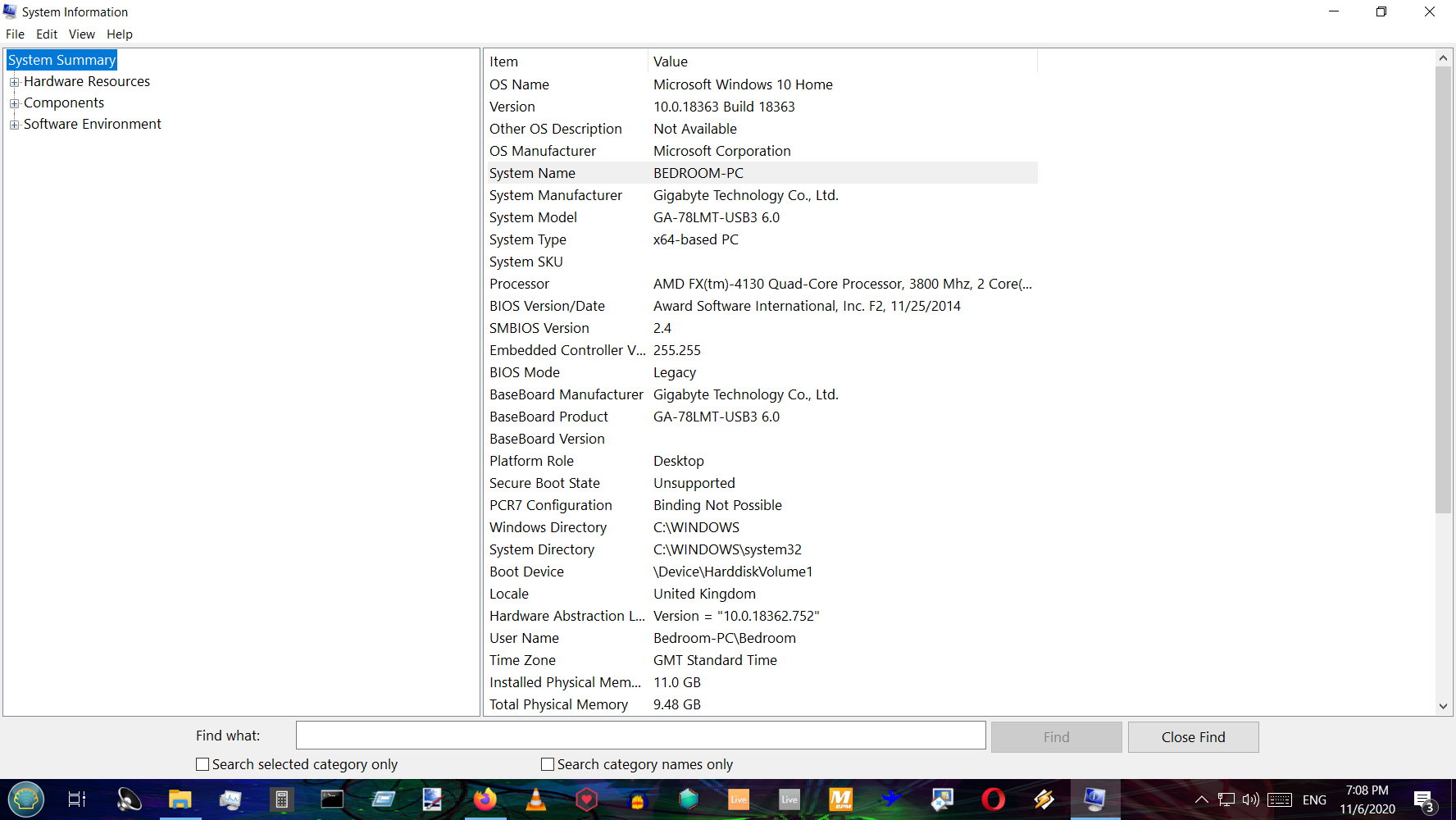Launch the orange Ableton Live icon
This screenshot has width=1456, height=820.
pos(739,799)
